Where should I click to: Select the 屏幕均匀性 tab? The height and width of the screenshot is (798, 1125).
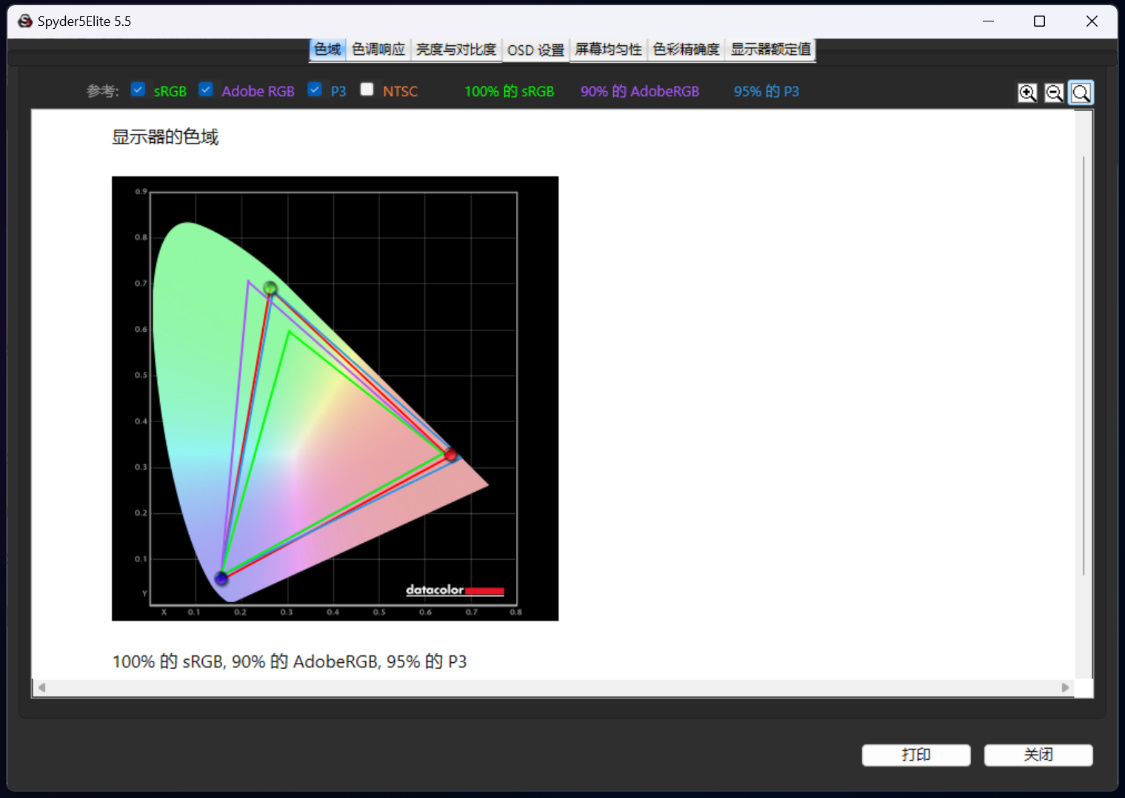pos(608,50)
